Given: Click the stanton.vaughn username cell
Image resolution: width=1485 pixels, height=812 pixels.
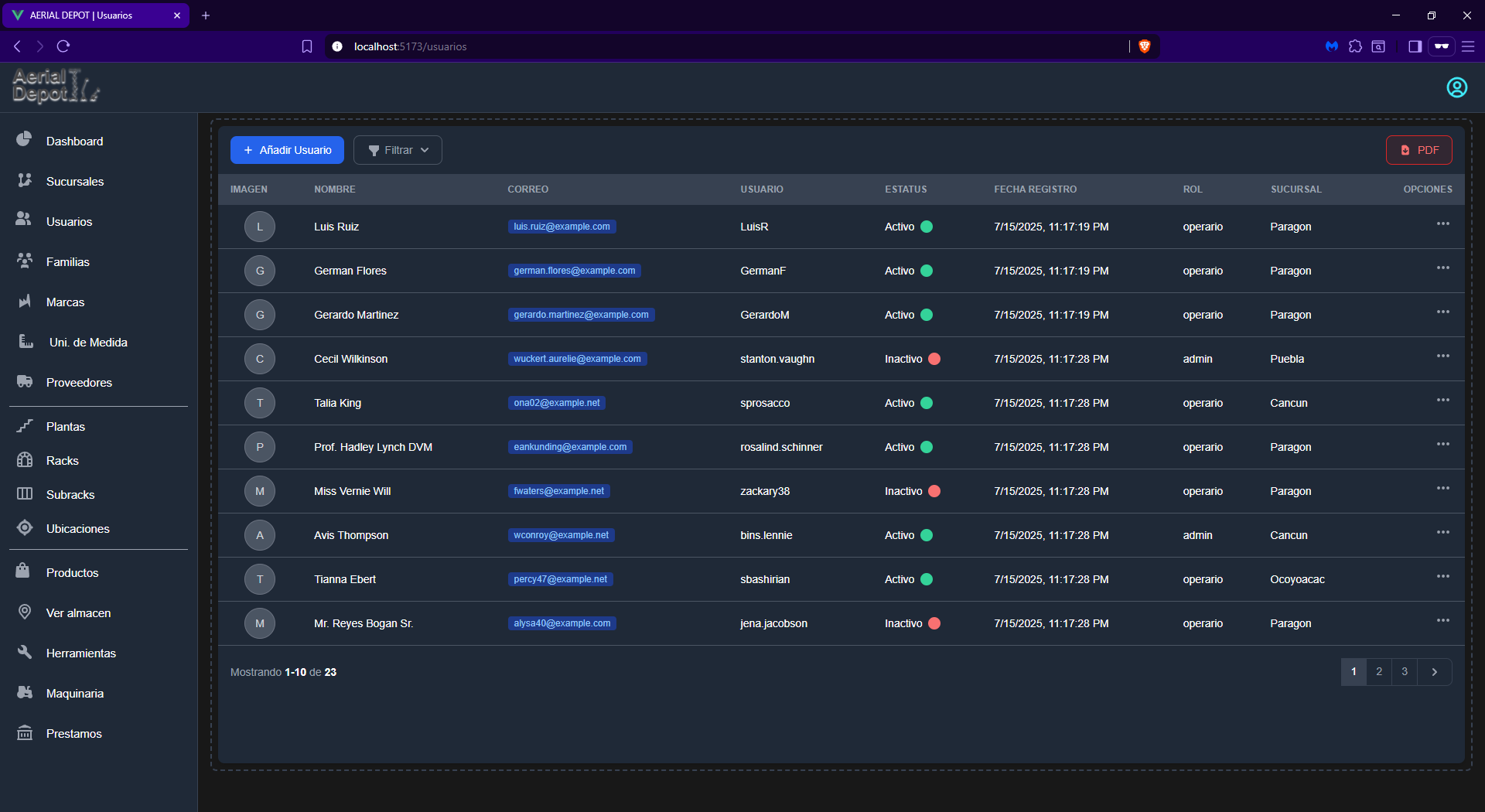Looking at the screenshot, I should [777, 359].
